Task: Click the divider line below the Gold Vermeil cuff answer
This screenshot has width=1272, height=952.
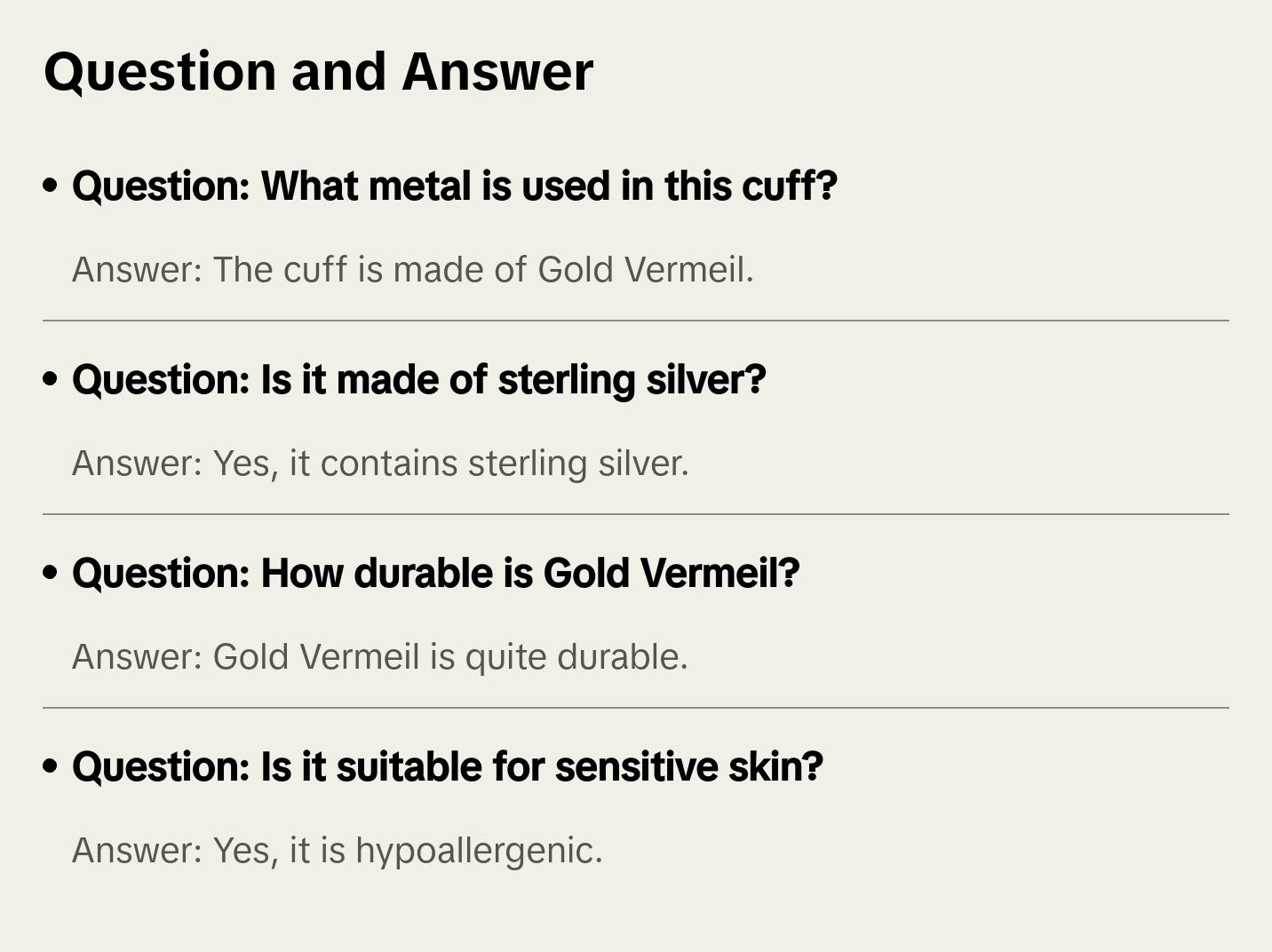Action: click(x=635, y=321)
